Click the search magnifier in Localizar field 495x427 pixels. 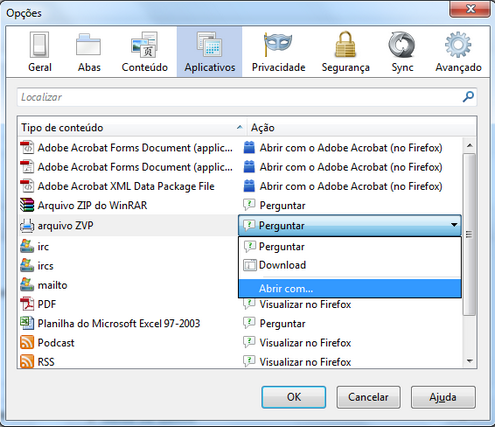[468, 97]
